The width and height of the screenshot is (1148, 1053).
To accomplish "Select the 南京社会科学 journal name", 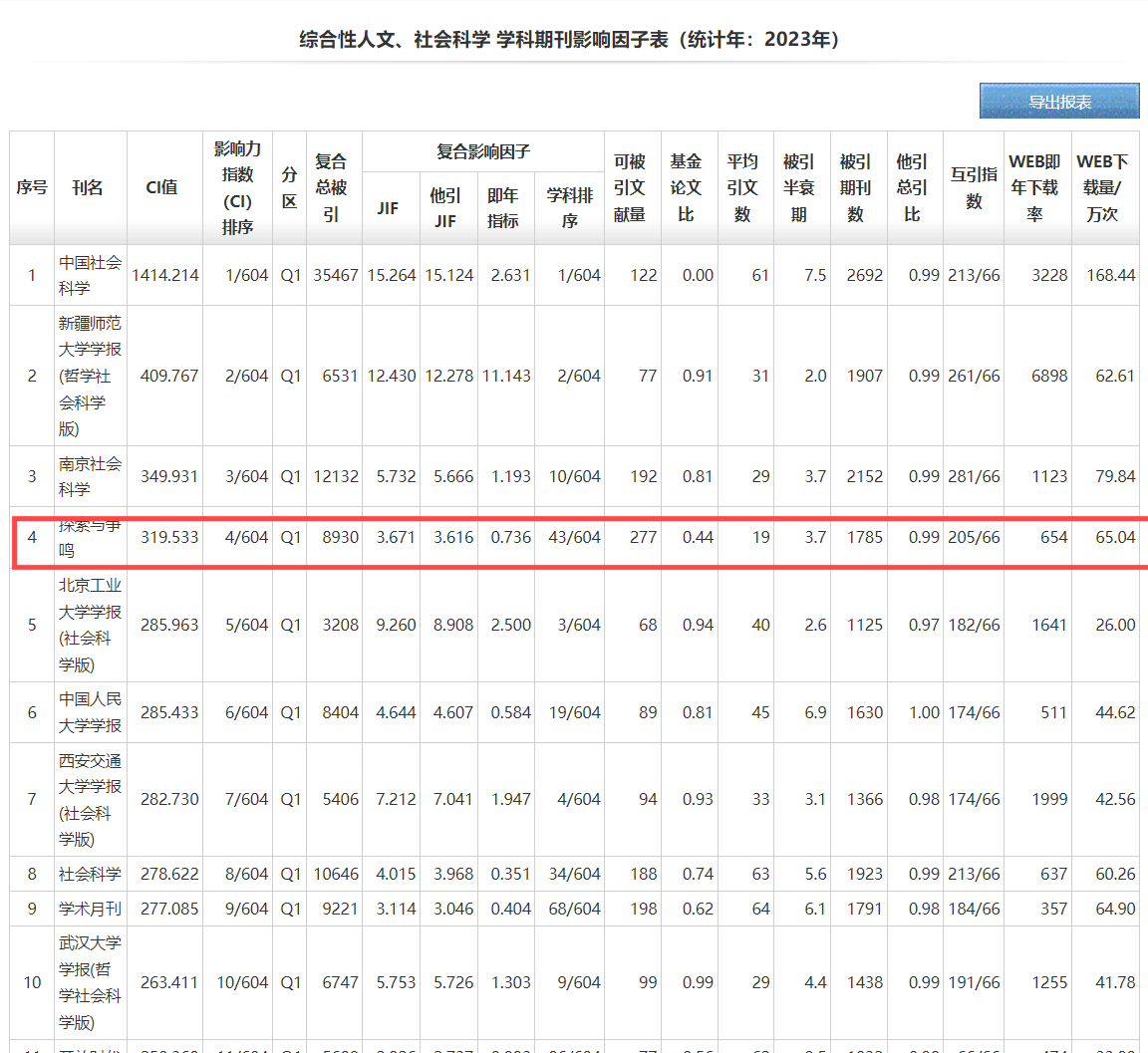I will [x=90, y=476].
